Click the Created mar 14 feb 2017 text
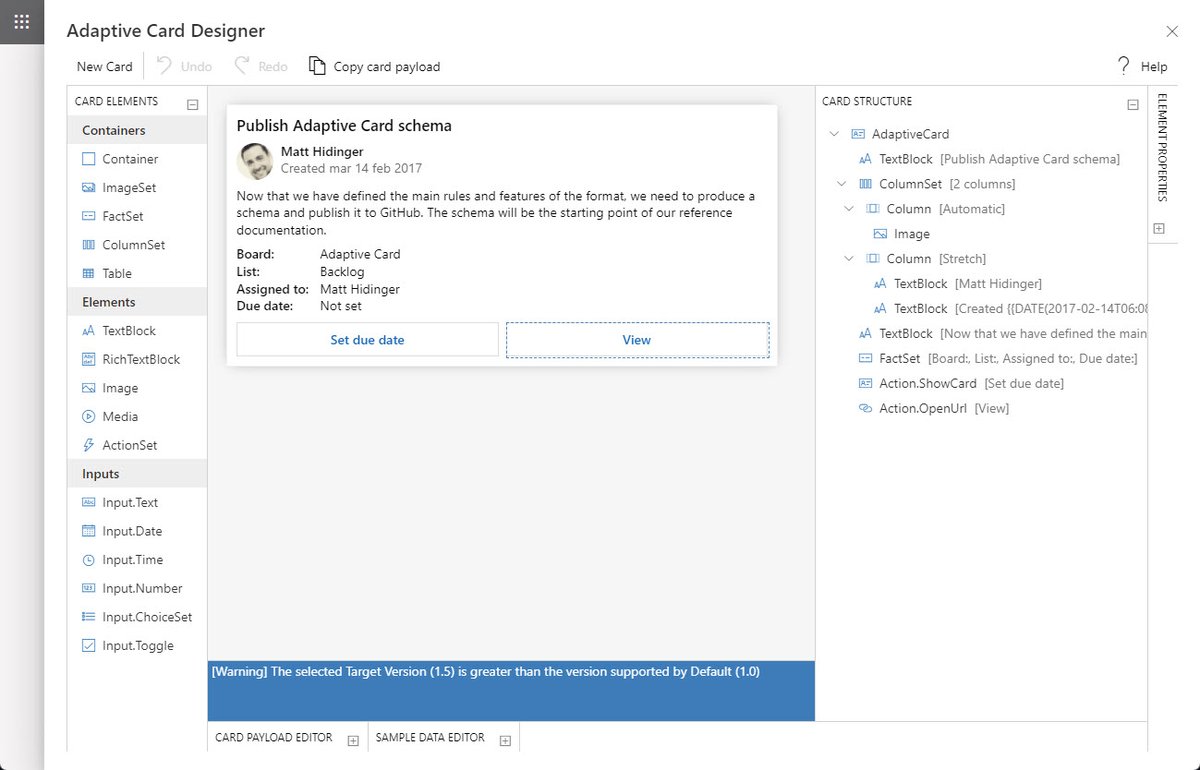The image size is (1200, 770). pos(351,169)
